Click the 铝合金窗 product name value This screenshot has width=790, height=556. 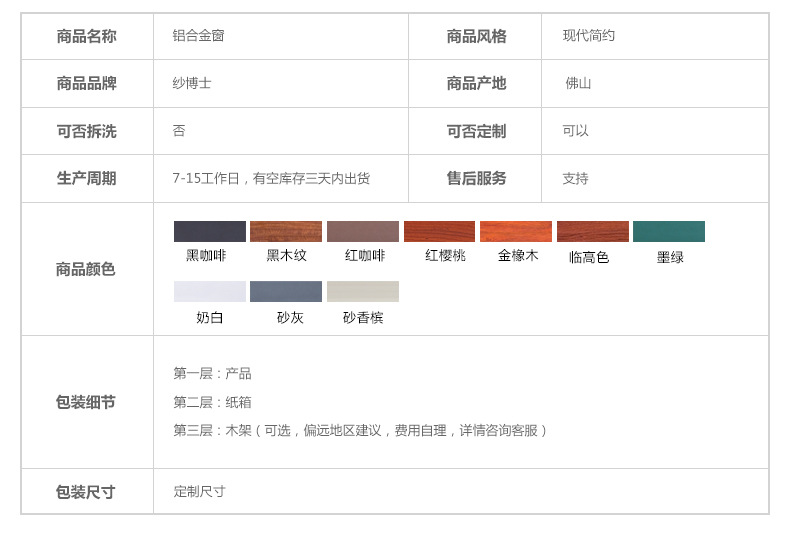(x=198, y=36)
